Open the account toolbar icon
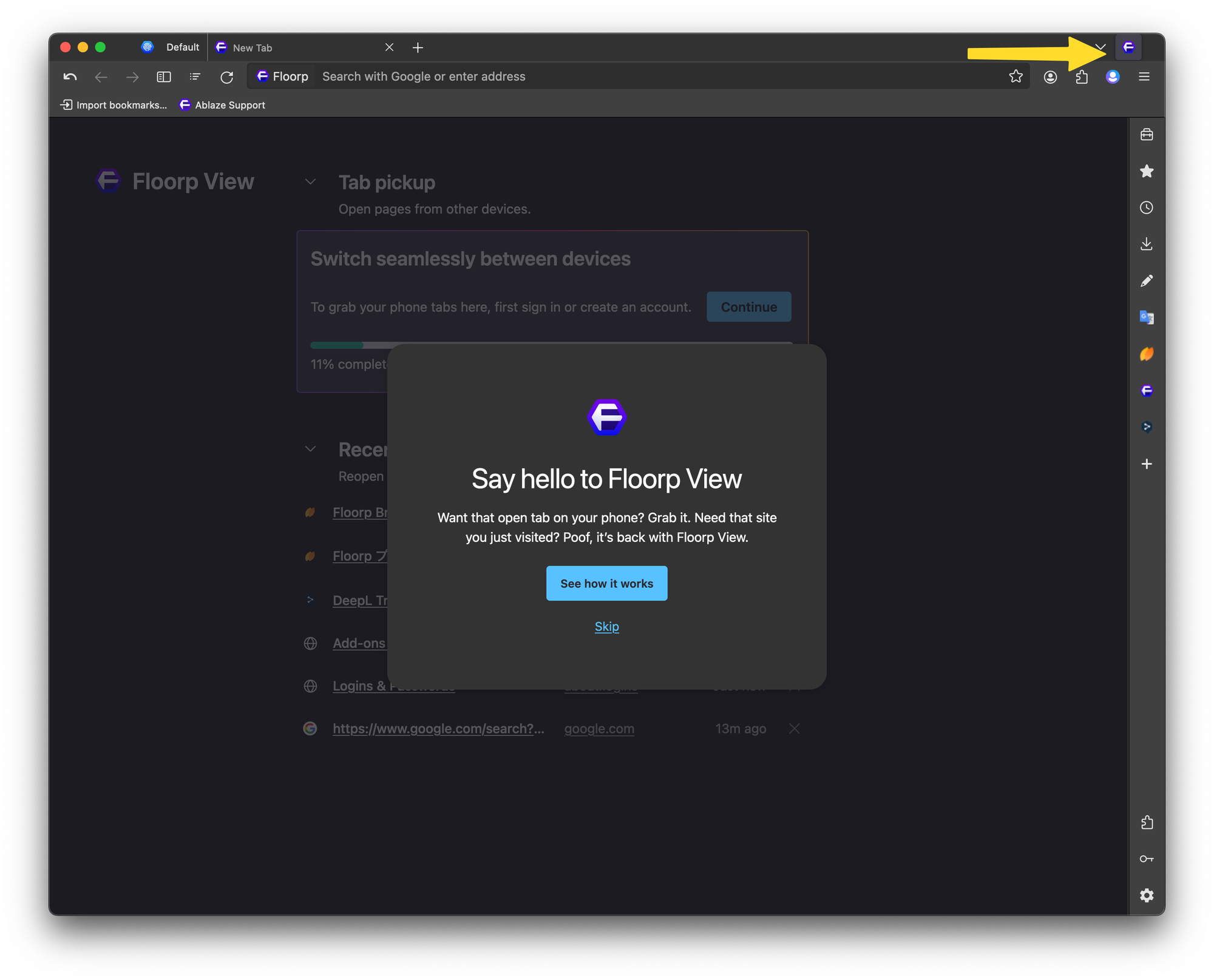The image size is (1214, 980). (x=1050, y=77)
